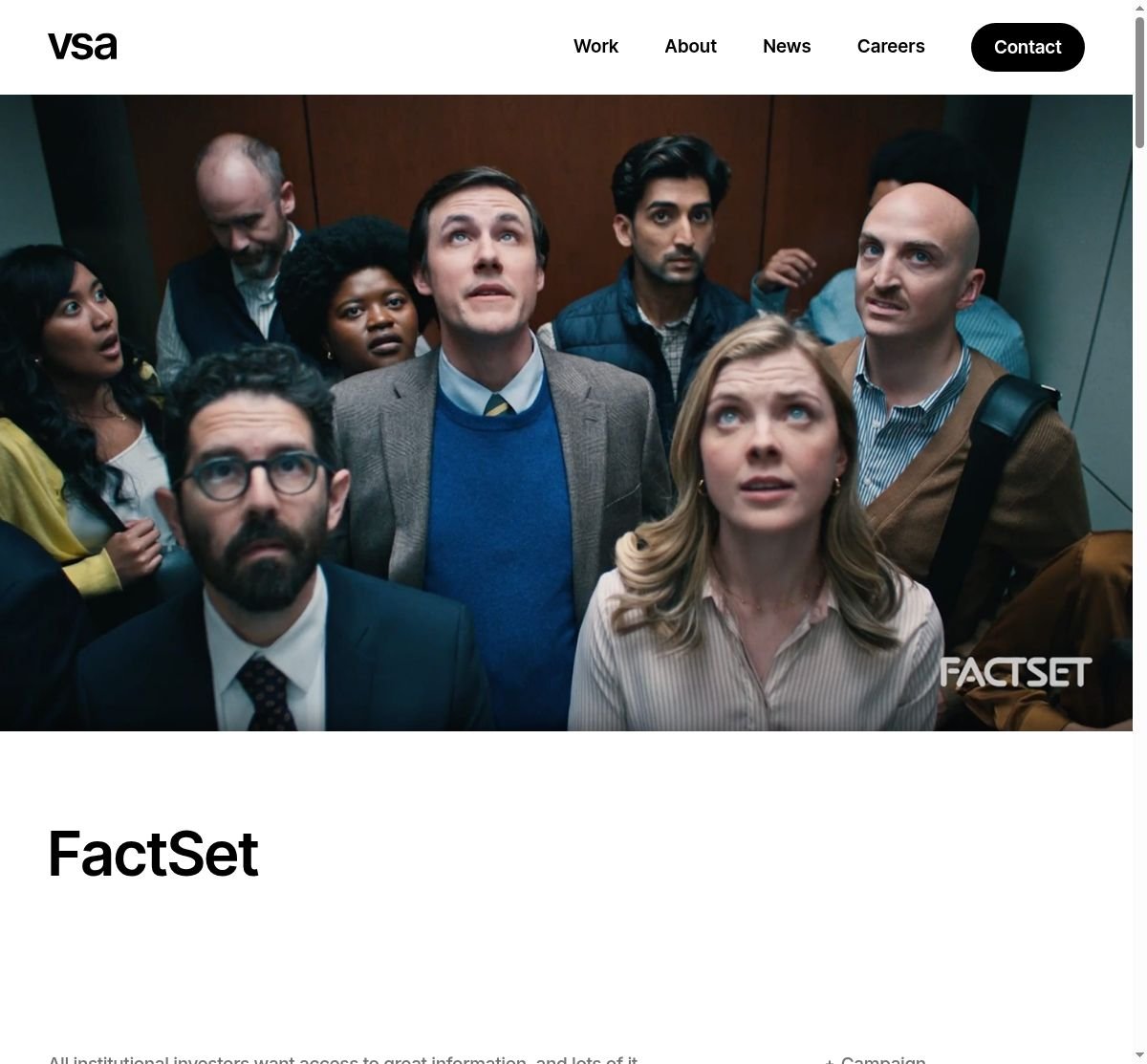Click the large FactSet page heading
The image size is (1147, 1064).
[x=153, y=854]
